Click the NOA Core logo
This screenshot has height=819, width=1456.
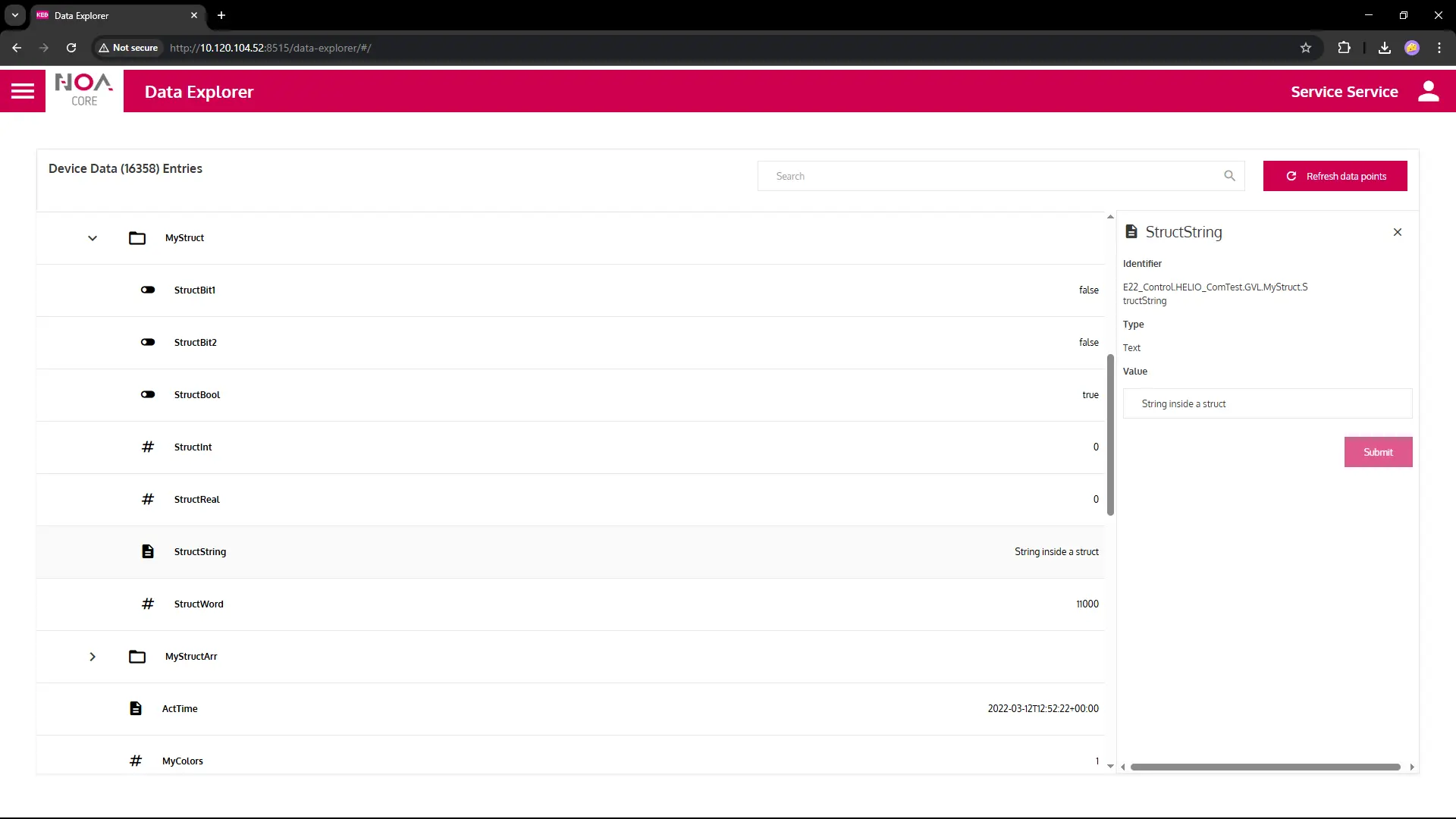(84, 90)
